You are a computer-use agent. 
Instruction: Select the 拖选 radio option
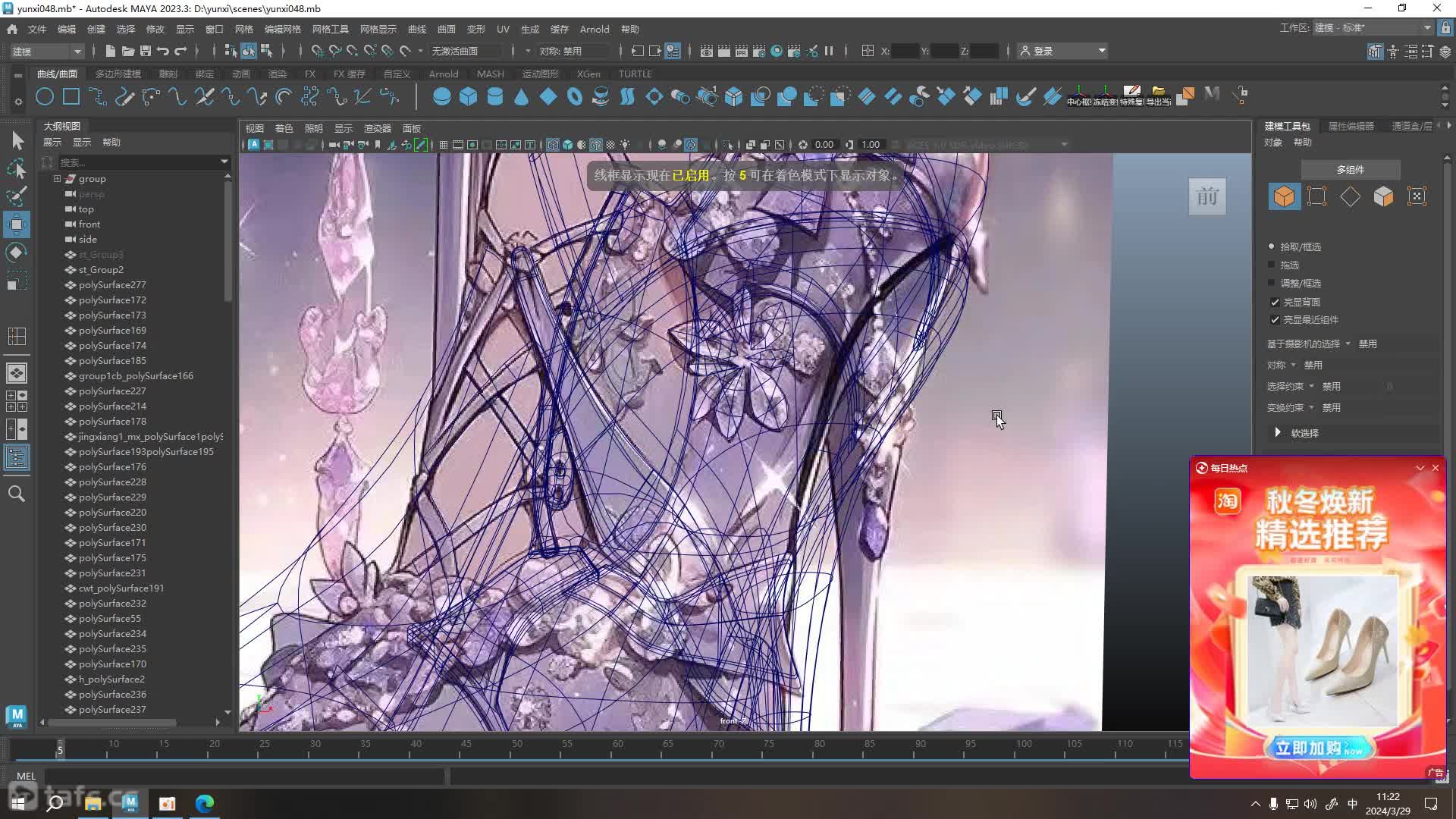[x=1272, y=265]
